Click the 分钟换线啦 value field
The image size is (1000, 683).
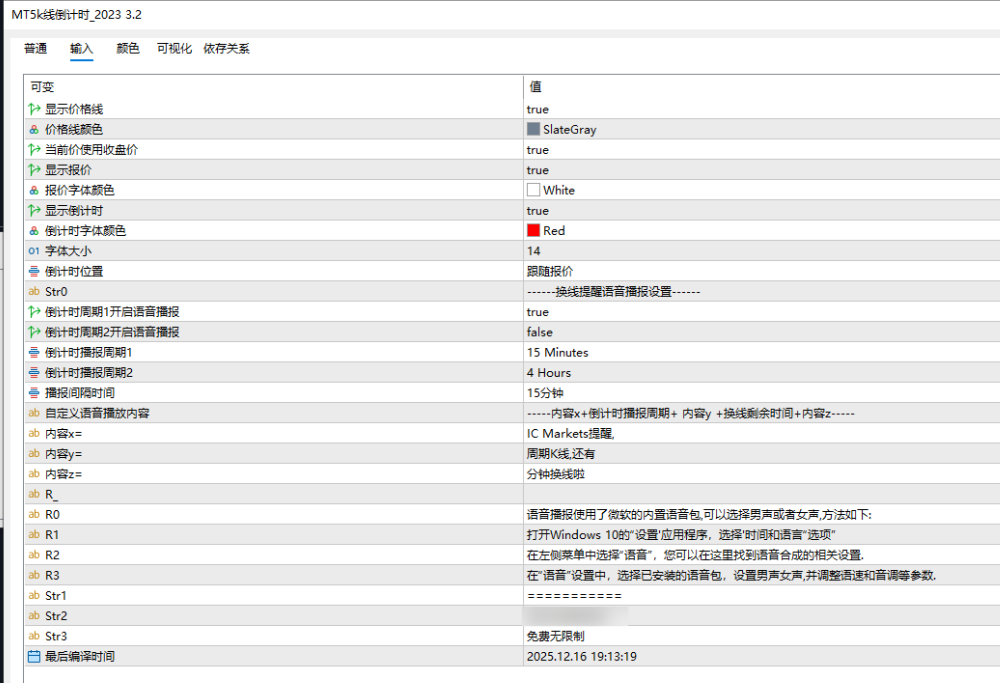761,474
